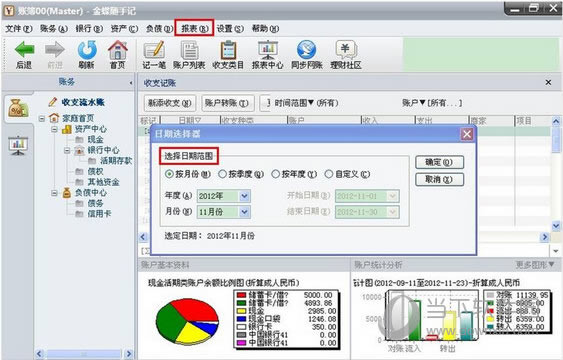The image size is (563, 360).
Task: Open the 设置 menu
Action: (x=230, y=28)
